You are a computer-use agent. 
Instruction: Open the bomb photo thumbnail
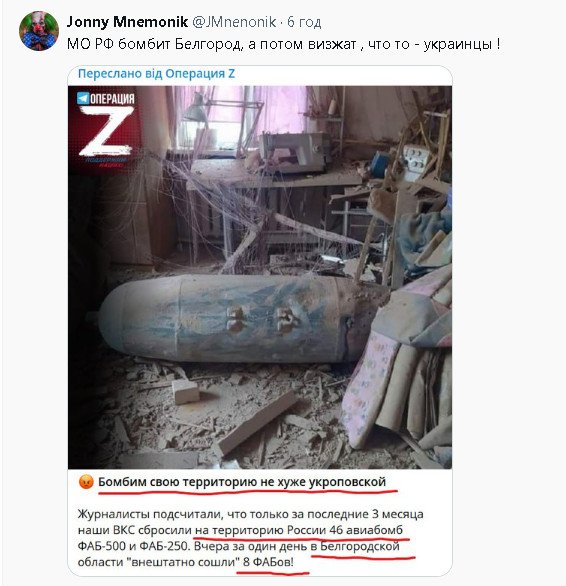point(260,277)
